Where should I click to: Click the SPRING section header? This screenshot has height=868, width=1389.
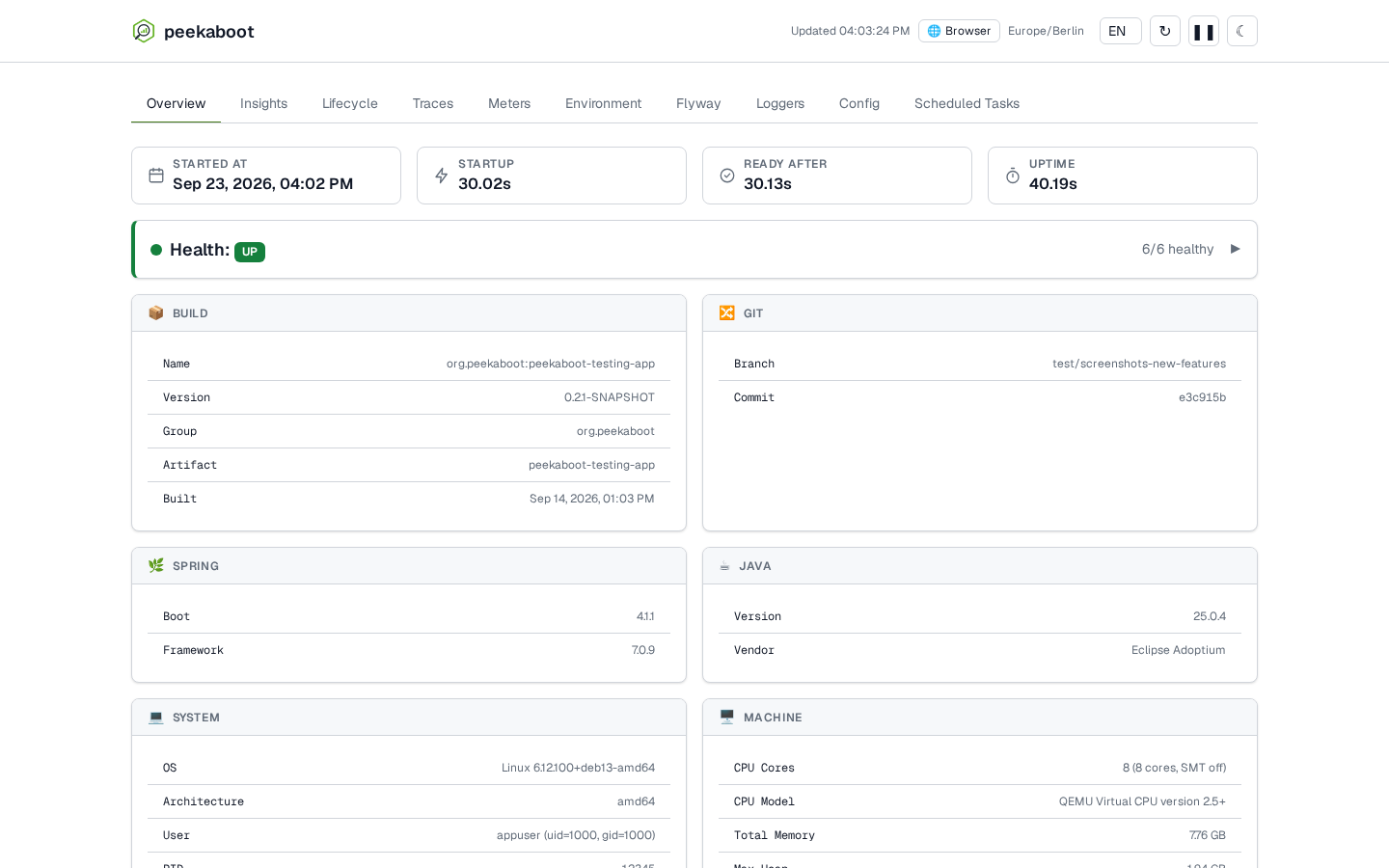click(x=409, y=566)
